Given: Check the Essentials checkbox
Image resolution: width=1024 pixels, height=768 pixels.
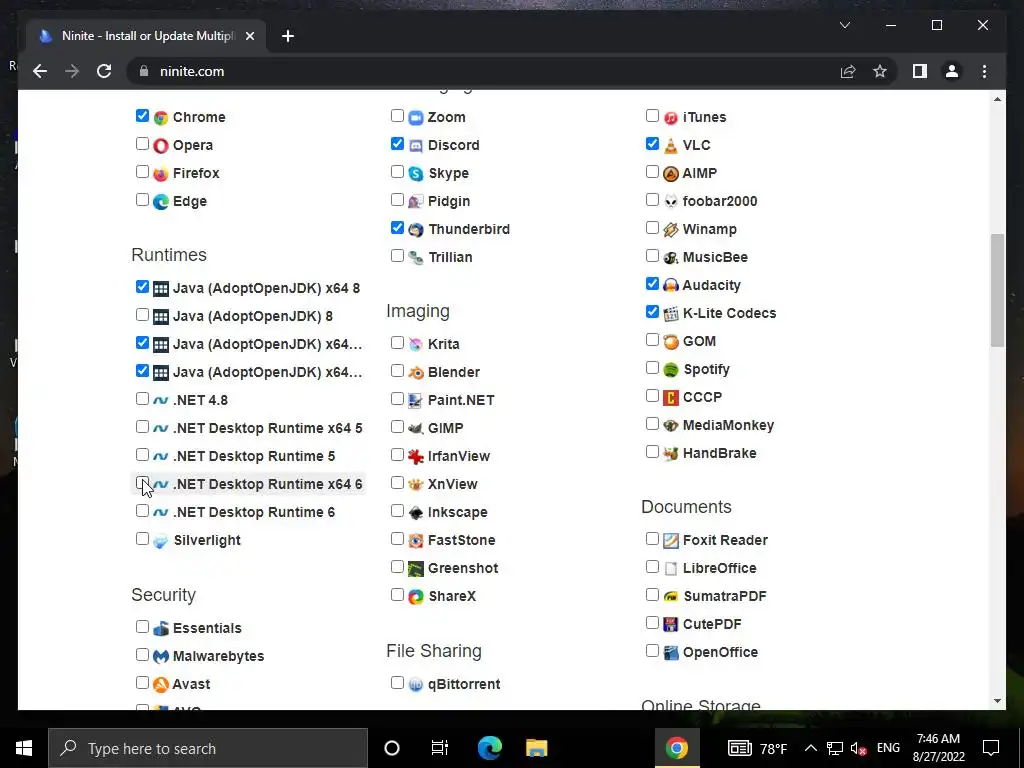Looking at the screenshot, I should click(x=142, y=627).
